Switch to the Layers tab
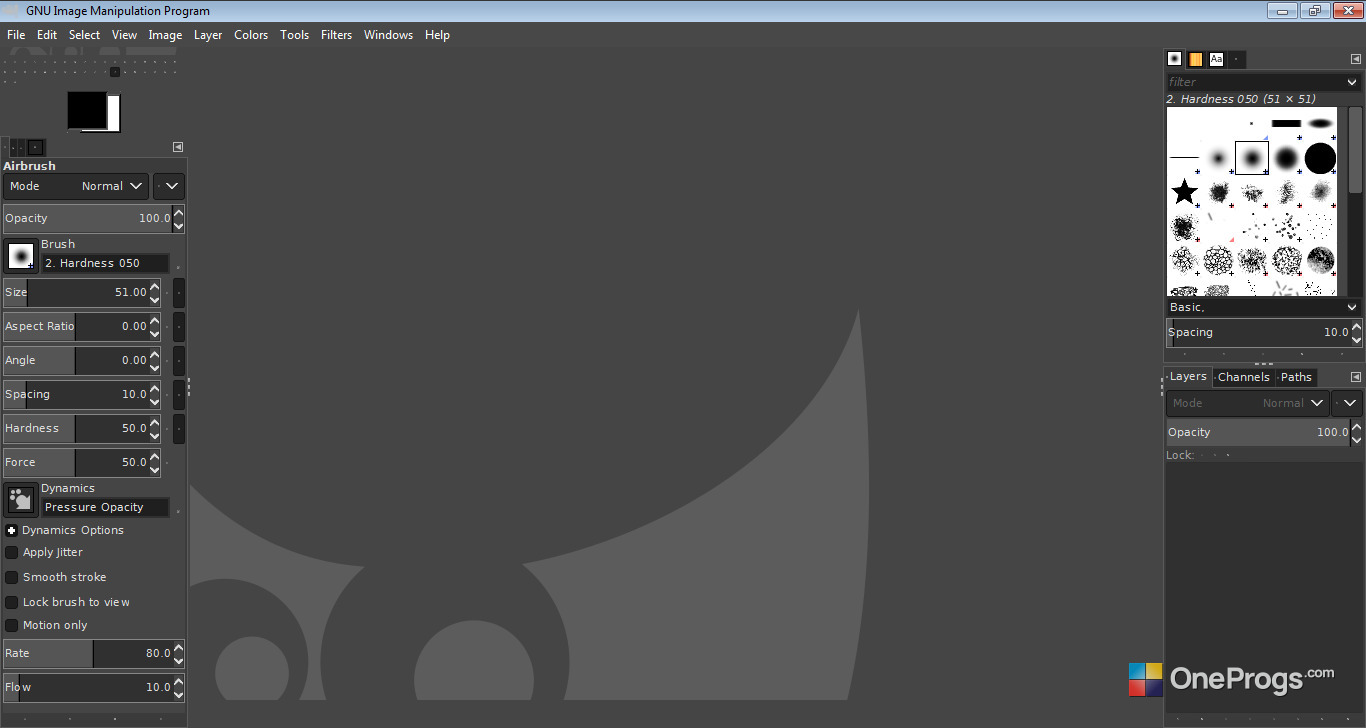This screenshot has height=728, width=1366. (1188, 377)
